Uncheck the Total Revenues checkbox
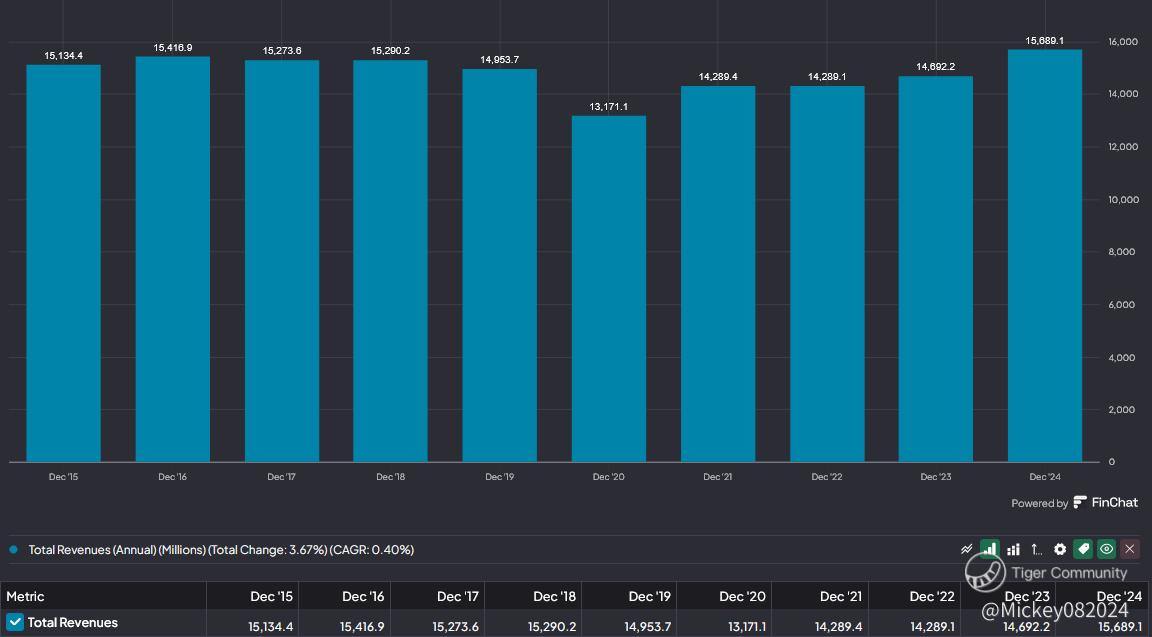 [15, 622]
